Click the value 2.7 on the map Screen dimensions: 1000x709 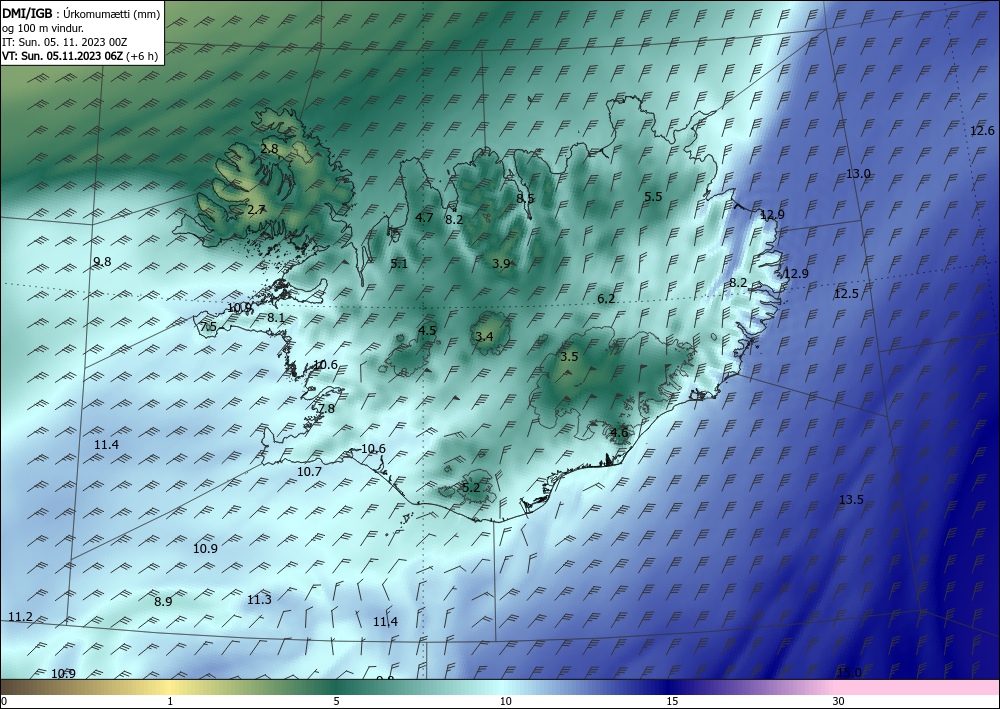tap(256, 209)
